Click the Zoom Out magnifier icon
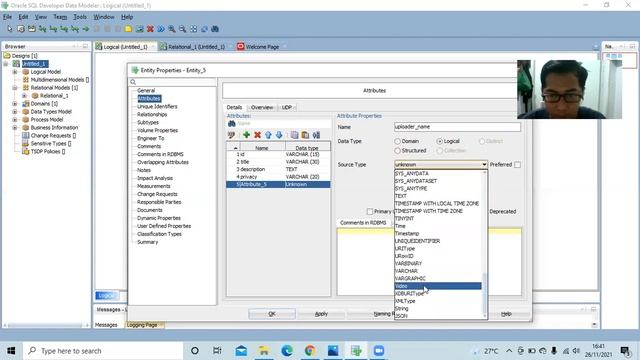The image size is (640, 360). coord(182,29)
